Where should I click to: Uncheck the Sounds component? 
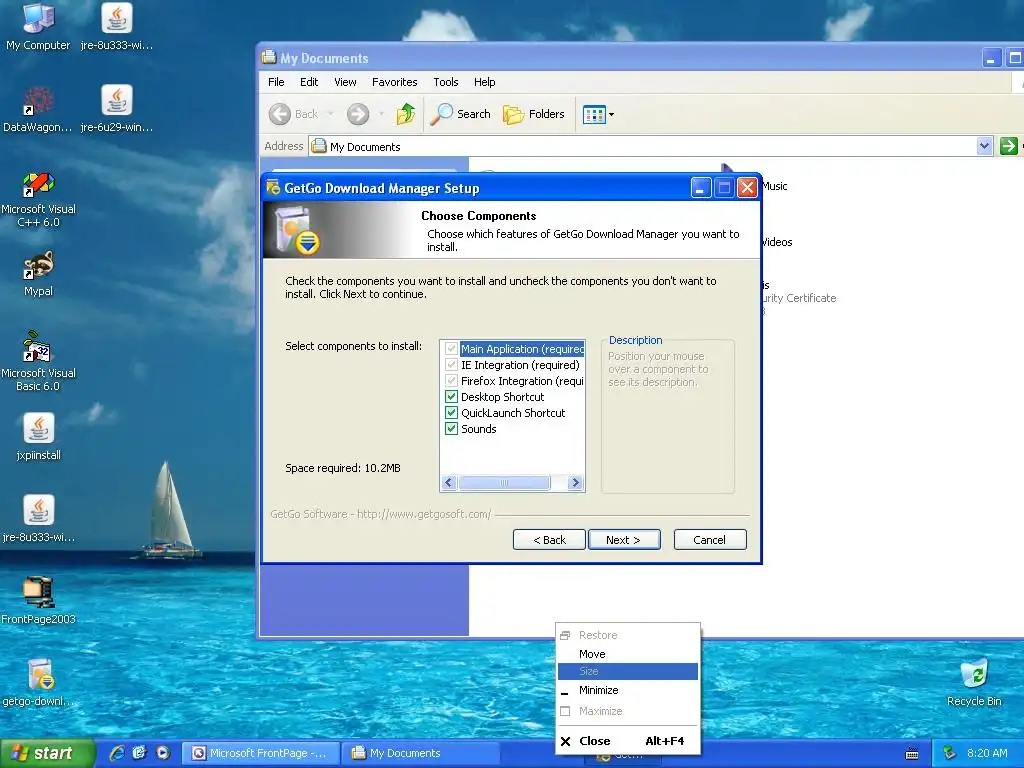click(x=451, y=428)
